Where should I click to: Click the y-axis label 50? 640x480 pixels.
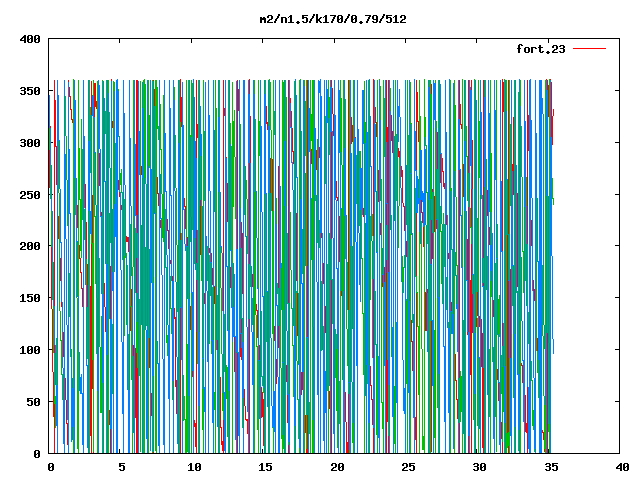[33, 402]
